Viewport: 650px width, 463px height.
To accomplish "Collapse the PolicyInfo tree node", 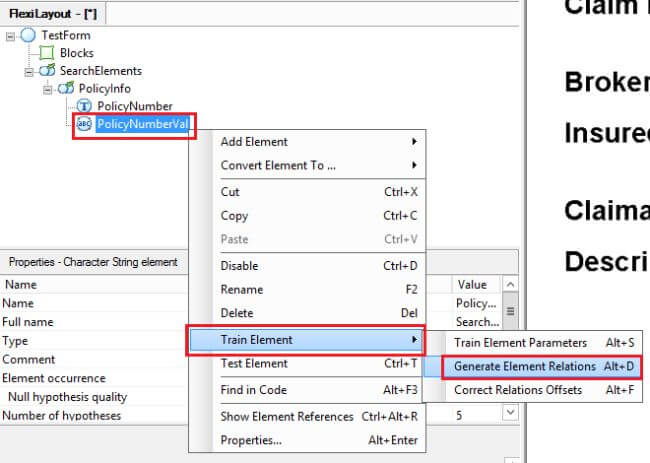I will coord(48,90).
